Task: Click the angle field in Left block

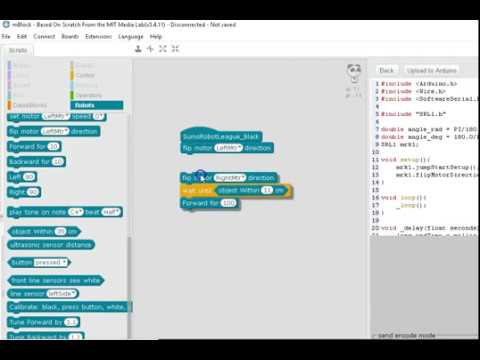Action: click(29, 177)
